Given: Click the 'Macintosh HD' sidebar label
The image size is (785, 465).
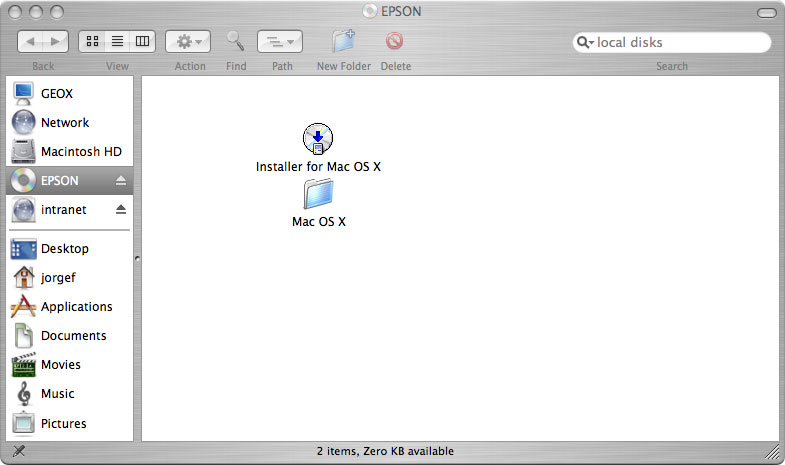Looking at the screenshot, I should coord(82,152).
